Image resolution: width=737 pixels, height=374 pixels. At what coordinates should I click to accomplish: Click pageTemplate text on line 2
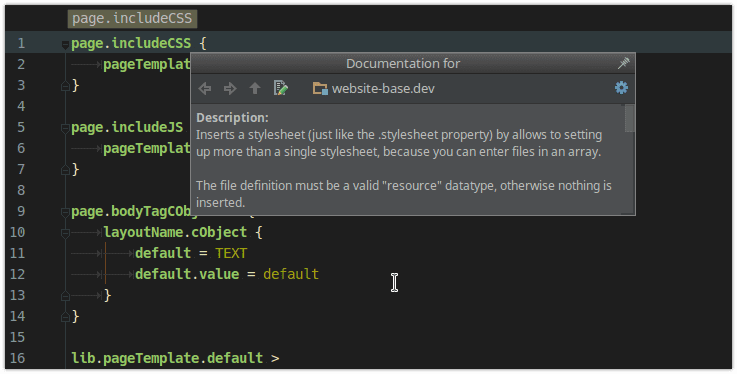147,64
